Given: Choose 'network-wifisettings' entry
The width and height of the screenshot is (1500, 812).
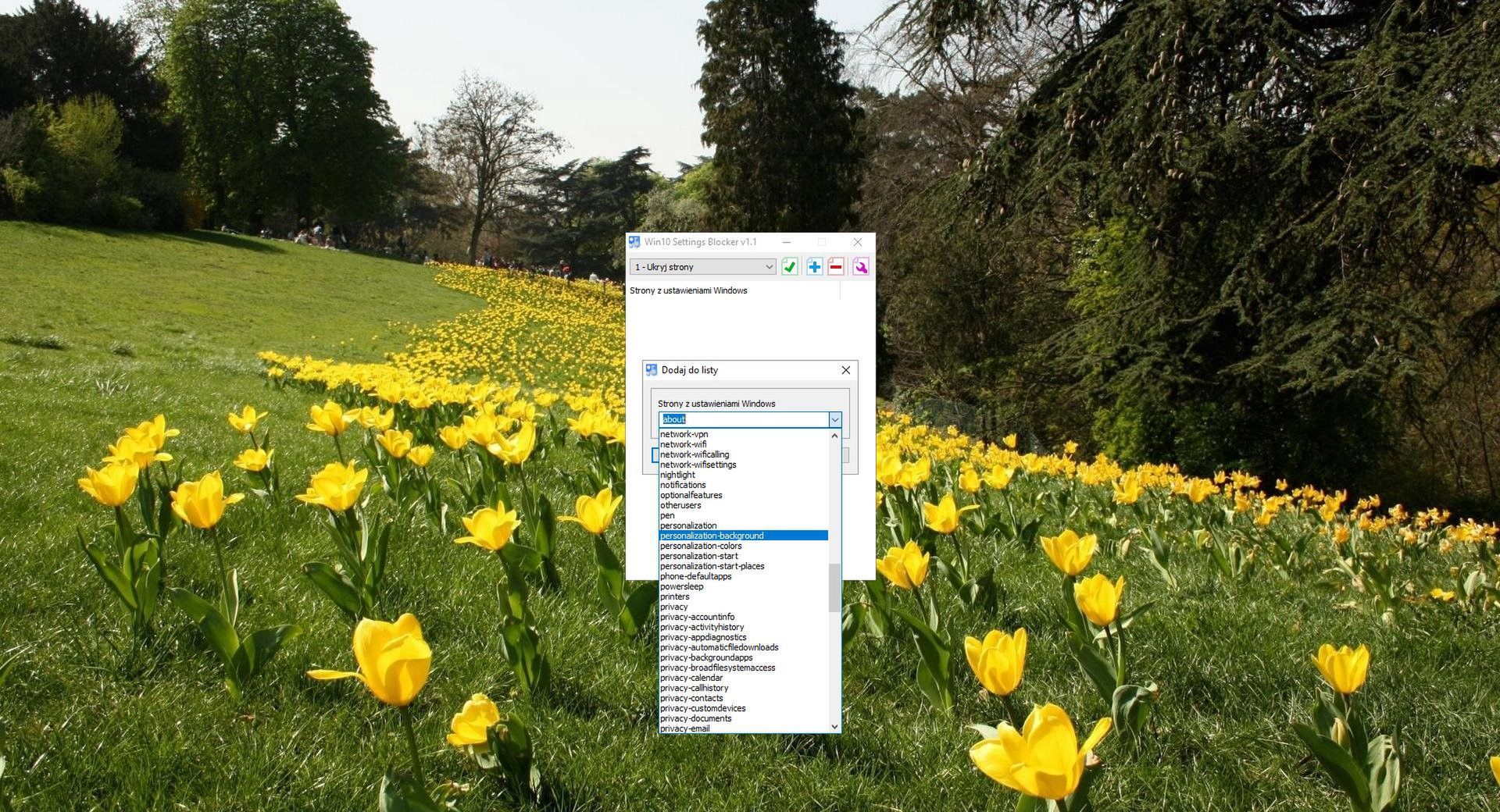Looking at the screenshot, I should (743, 465).
